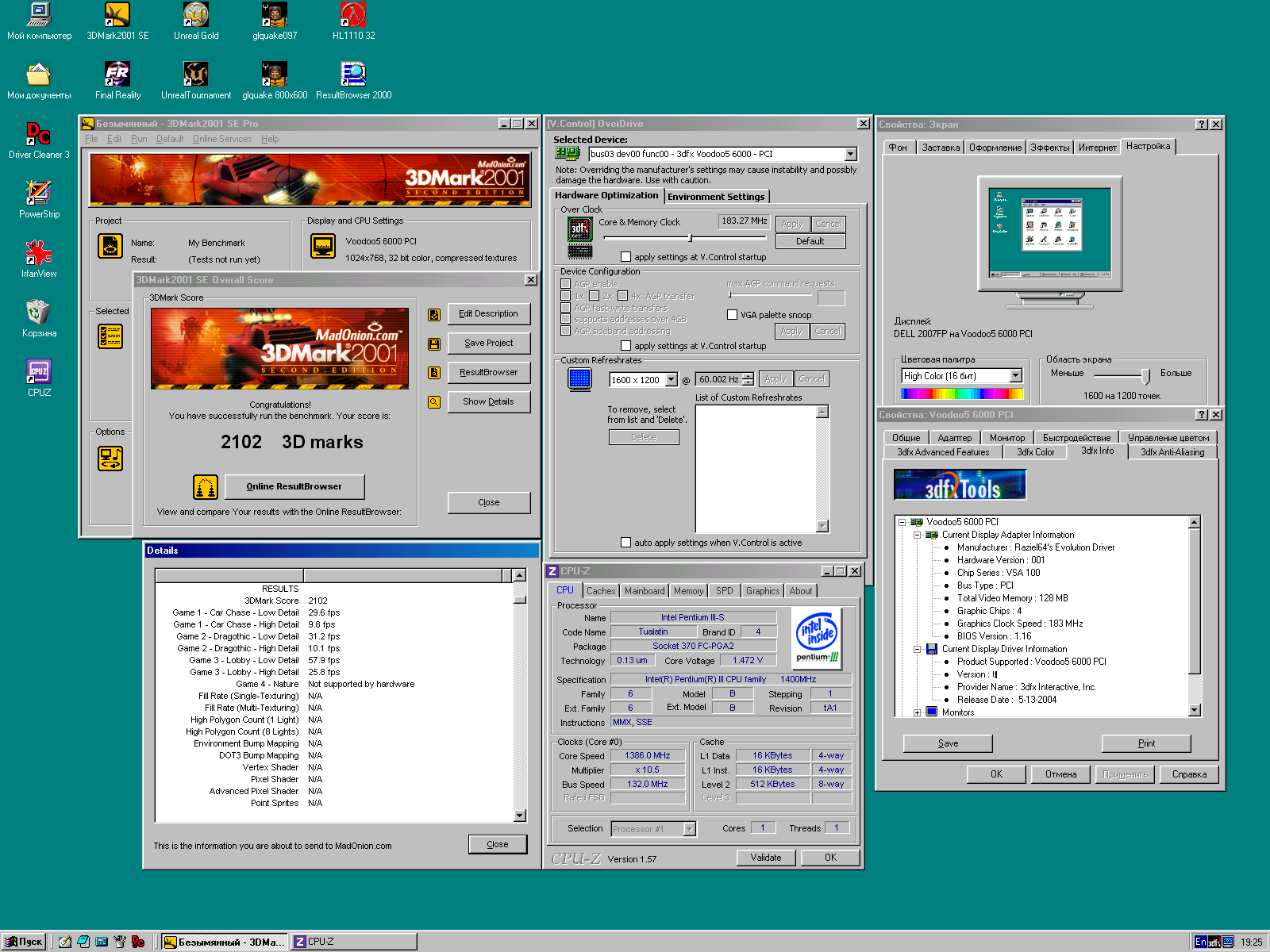The height and width of the screenshot is (952, 1270).
Task: Switch to Environment Settings tab
Action: point(716,197)
